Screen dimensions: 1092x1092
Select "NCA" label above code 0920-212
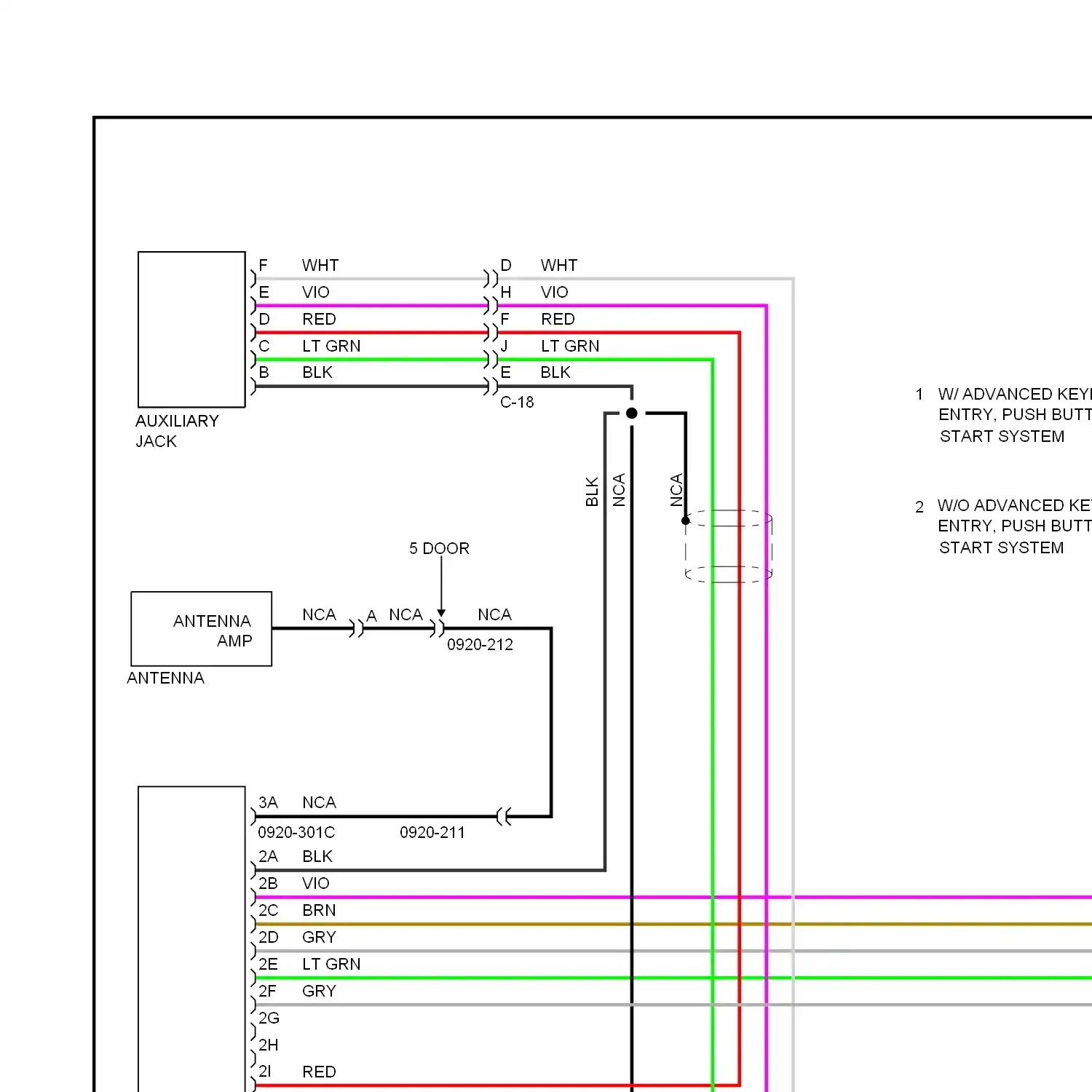(494, 614)
